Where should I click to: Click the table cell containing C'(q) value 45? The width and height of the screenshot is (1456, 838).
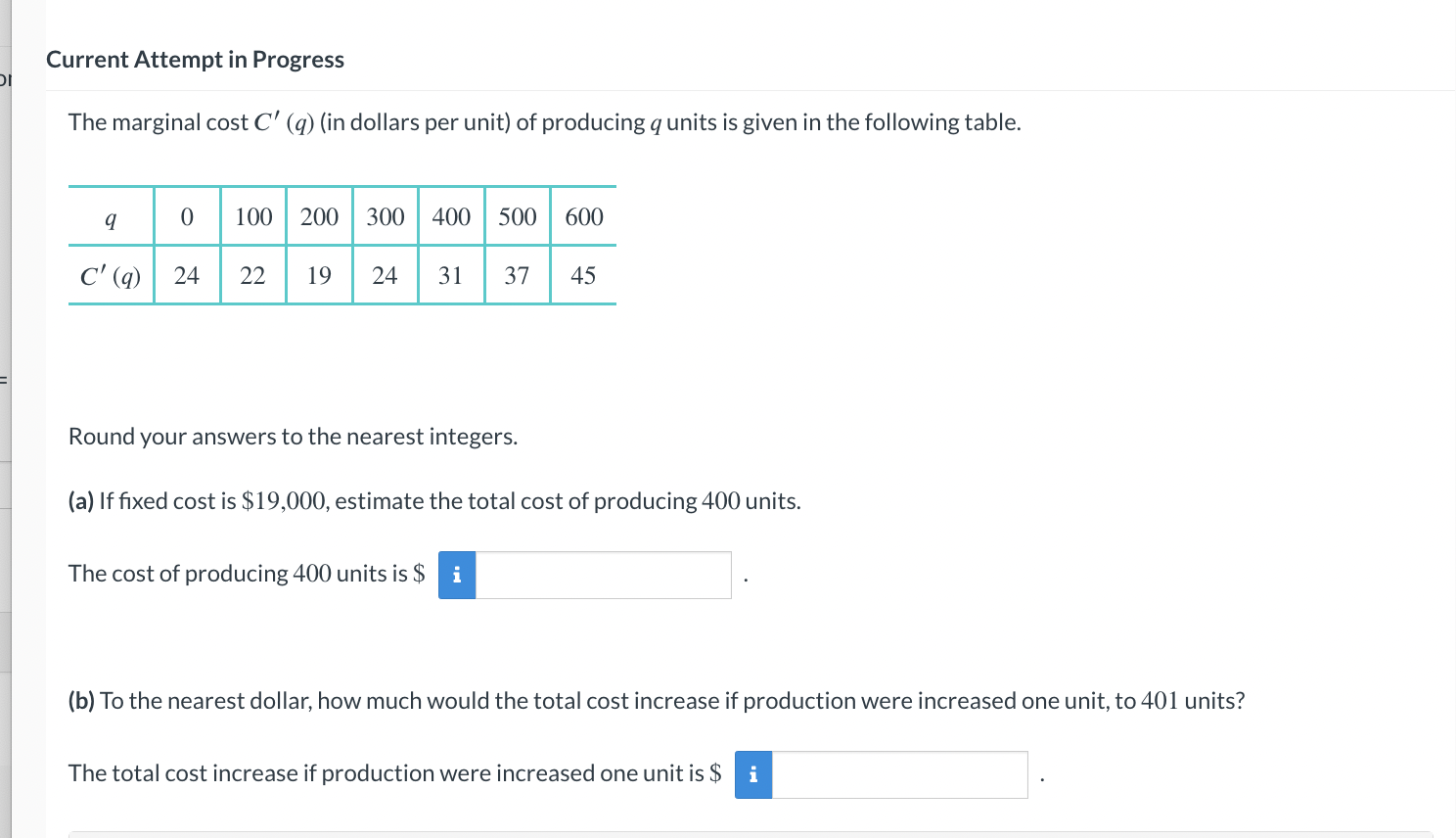click(583, 275)
